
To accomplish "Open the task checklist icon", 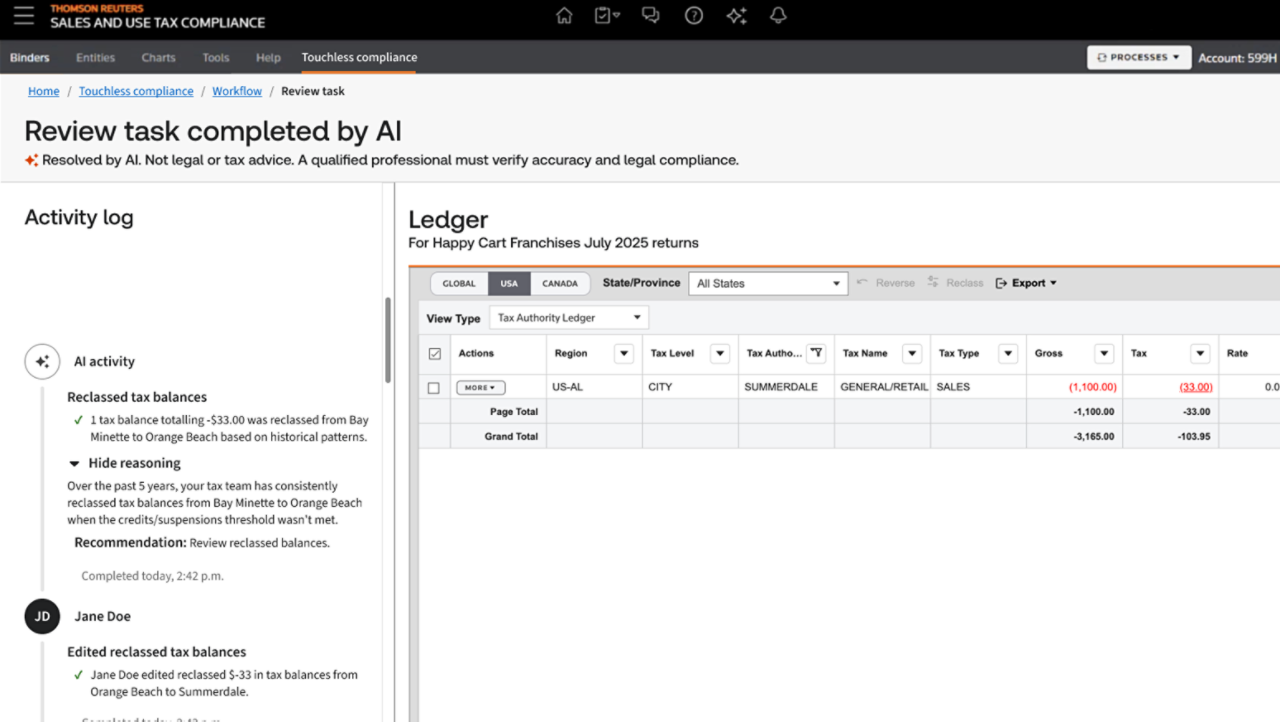I will (x=606, y=16).
